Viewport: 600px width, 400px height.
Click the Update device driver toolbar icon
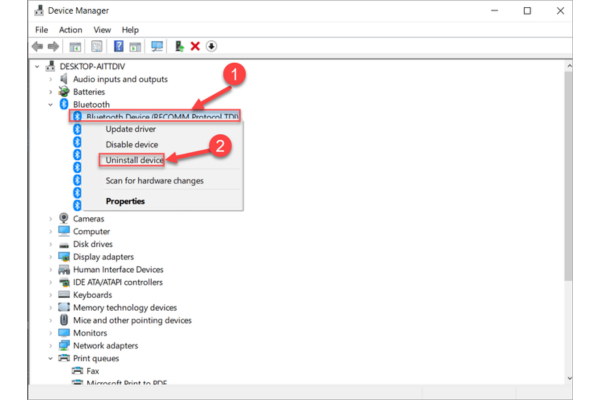tap(179, 46)
